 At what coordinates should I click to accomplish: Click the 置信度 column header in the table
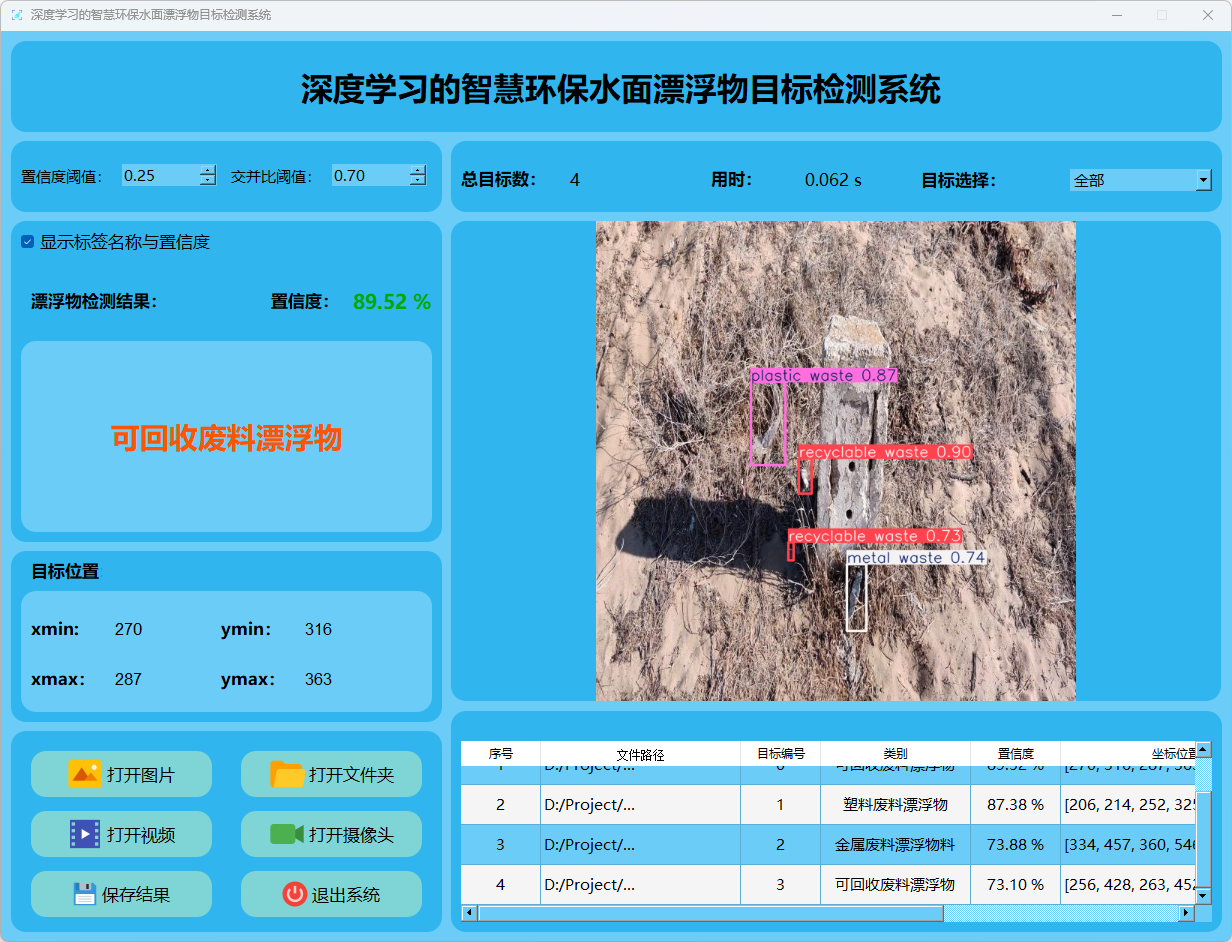[1015, 754]
